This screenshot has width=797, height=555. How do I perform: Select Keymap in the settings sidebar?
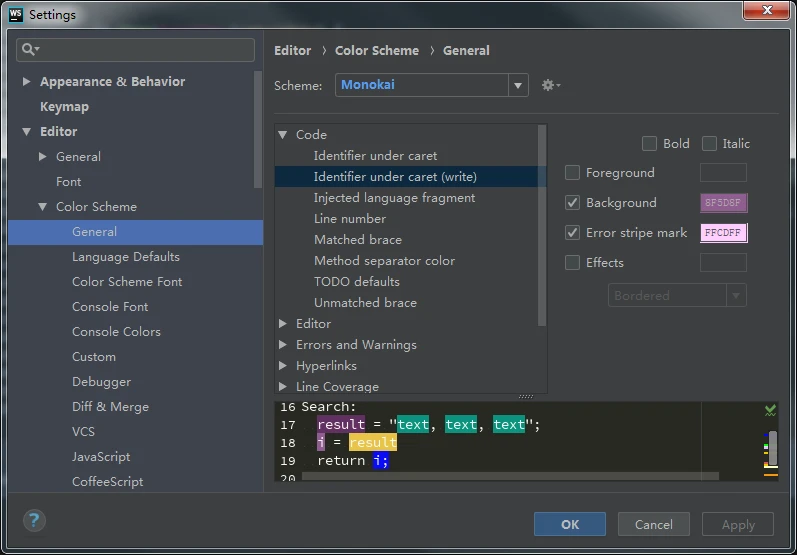click(64, 107)
